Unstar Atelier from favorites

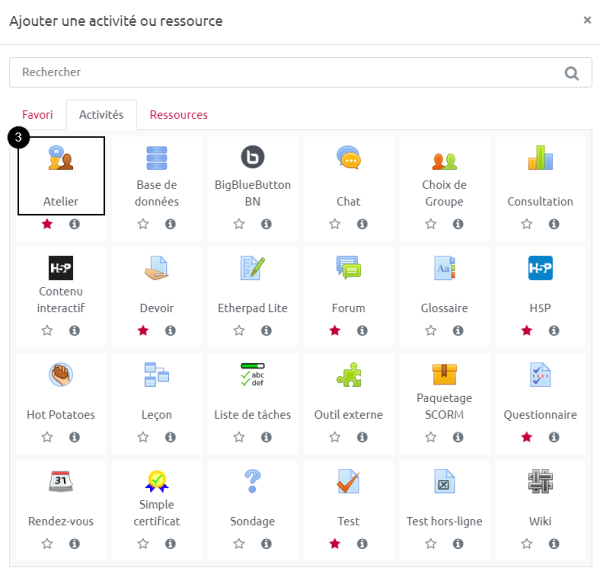pyautogui.click(x=47, y=224)
